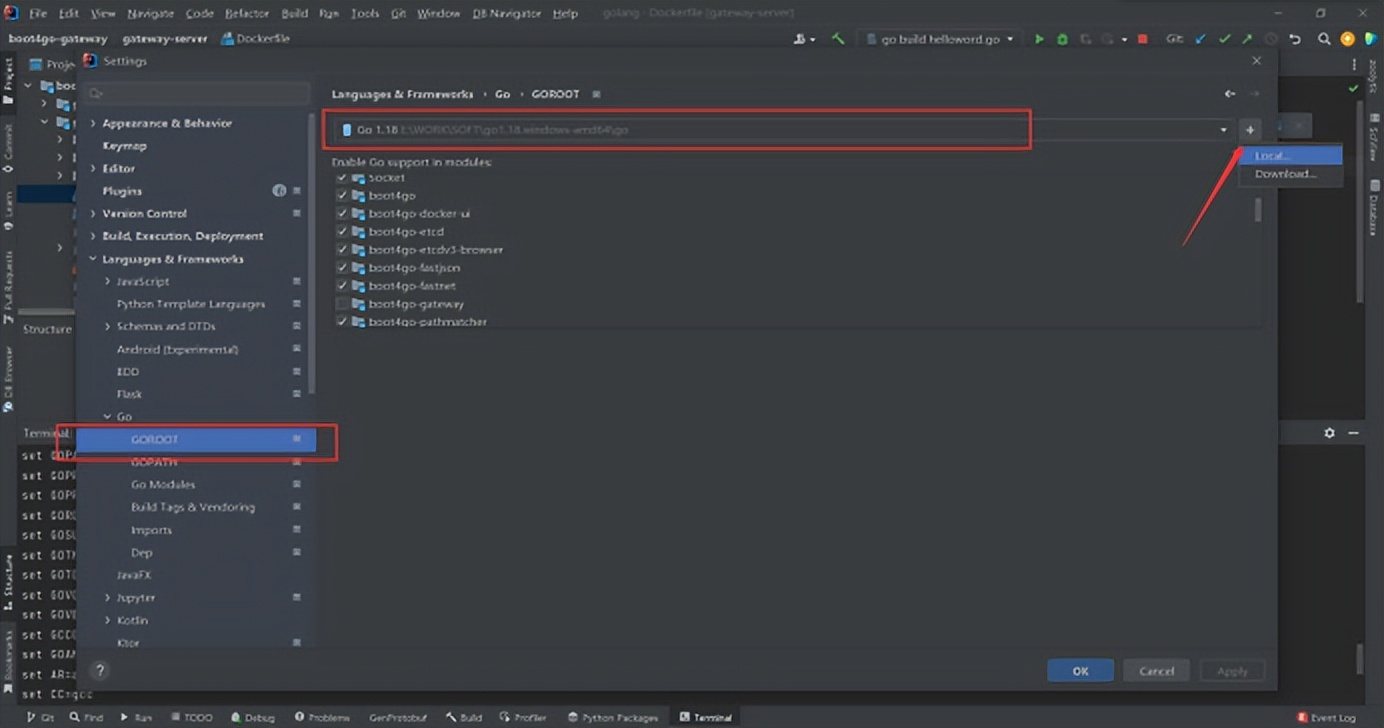Click the back arrow in Settings header

[x=1230, y=93]
